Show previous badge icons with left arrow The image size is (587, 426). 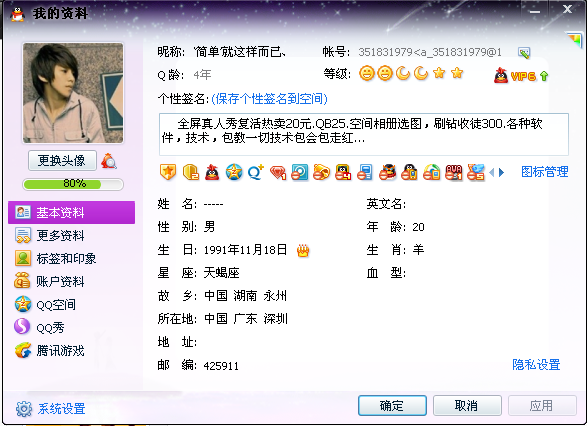tap(492, 173)
